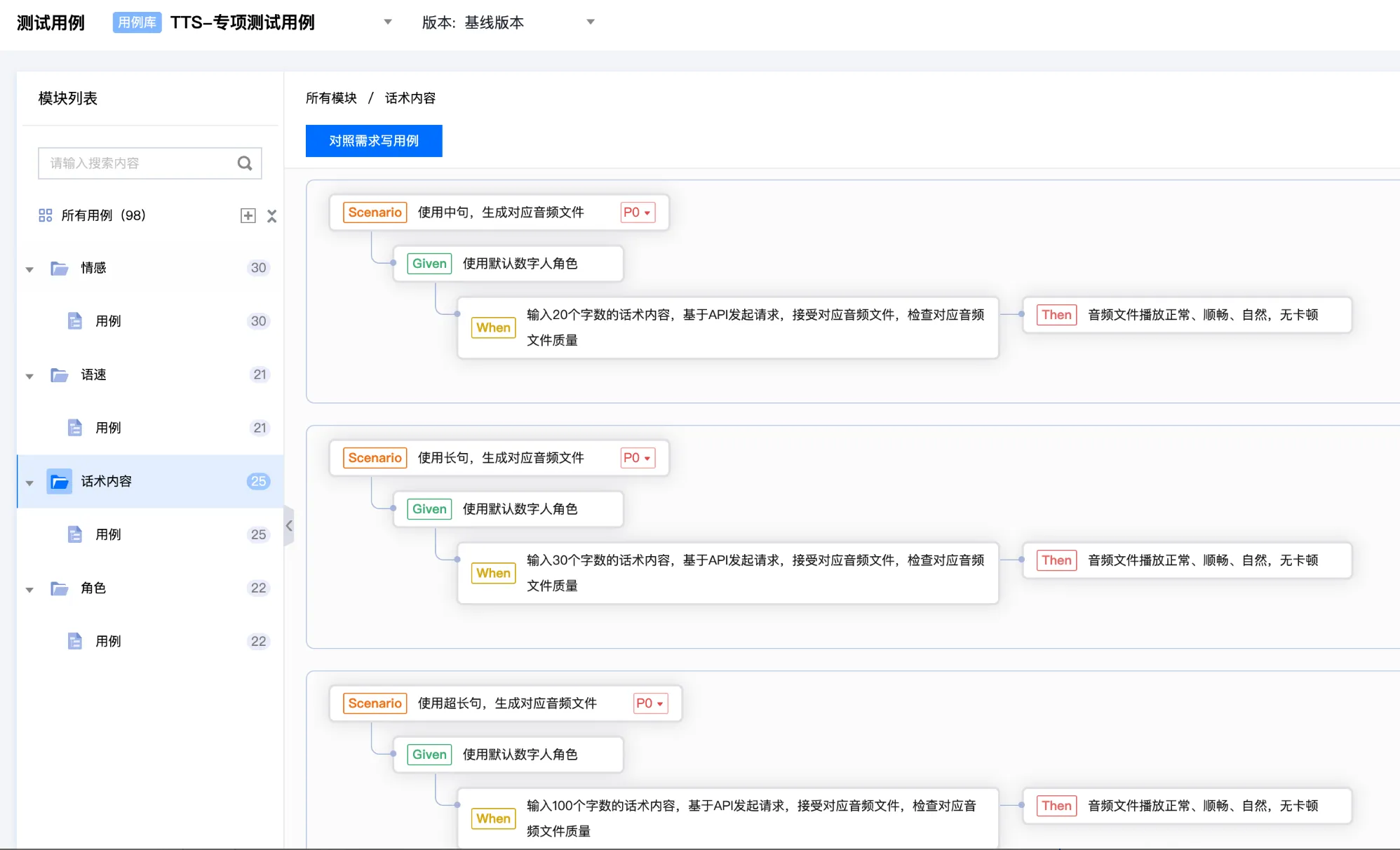Open P0 priority dropdown for 使用超长句 scenario
This screenshot has height=850, width=1400.
click(x=650, y=703)
